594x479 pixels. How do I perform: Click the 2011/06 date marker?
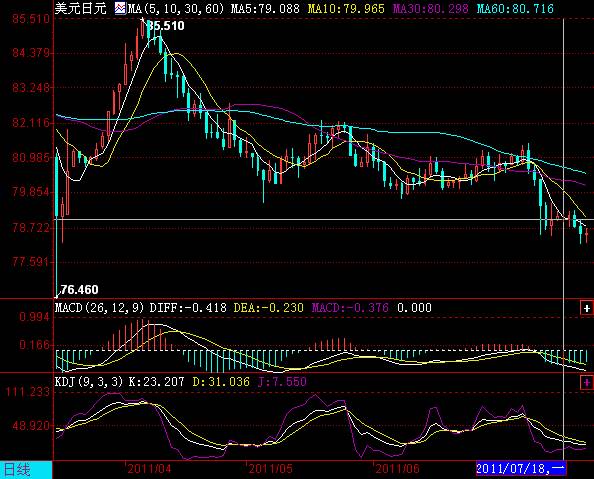(x=397, y=469)
